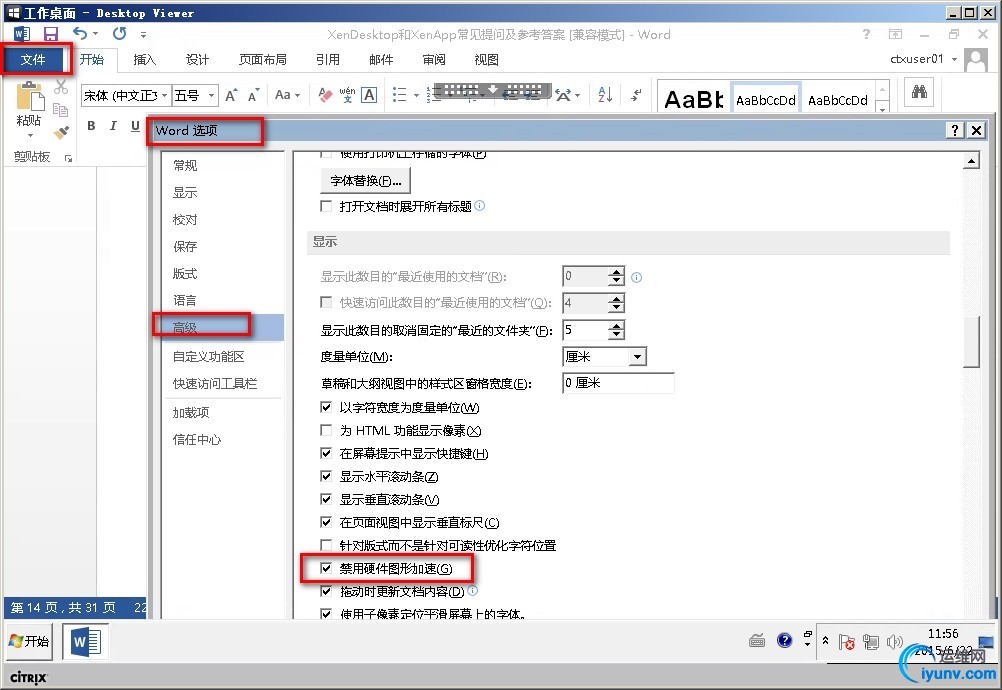Select 显示 in Word Options sidebar
Viewport: 1002px width, 690px height.
pos(221,192)
